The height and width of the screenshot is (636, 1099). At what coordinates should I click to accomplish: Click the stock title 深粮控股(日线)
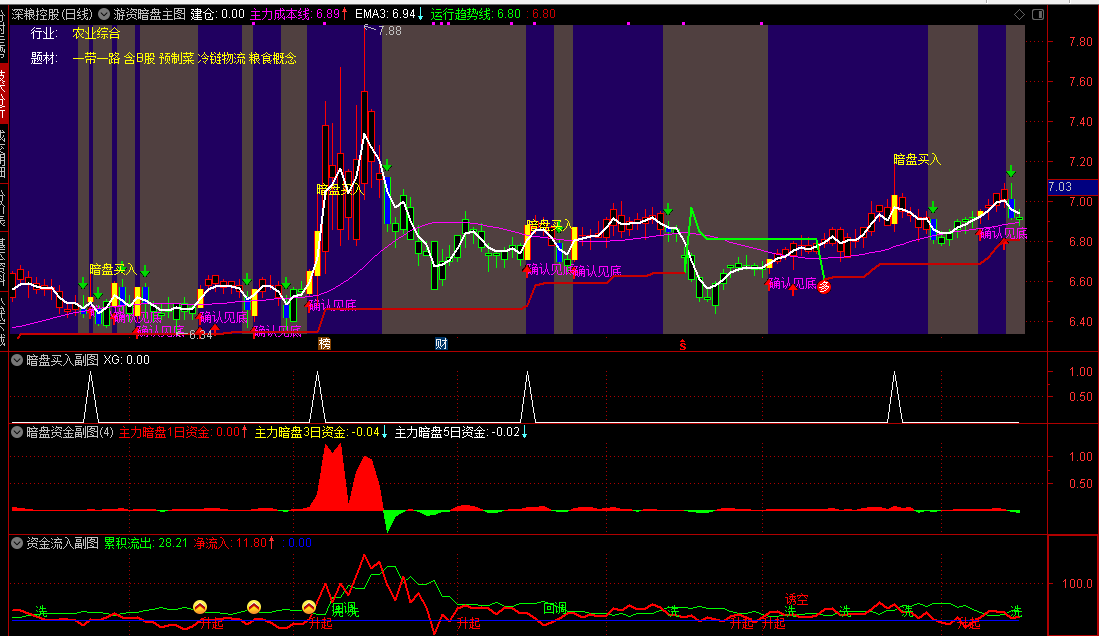[53, 14]
